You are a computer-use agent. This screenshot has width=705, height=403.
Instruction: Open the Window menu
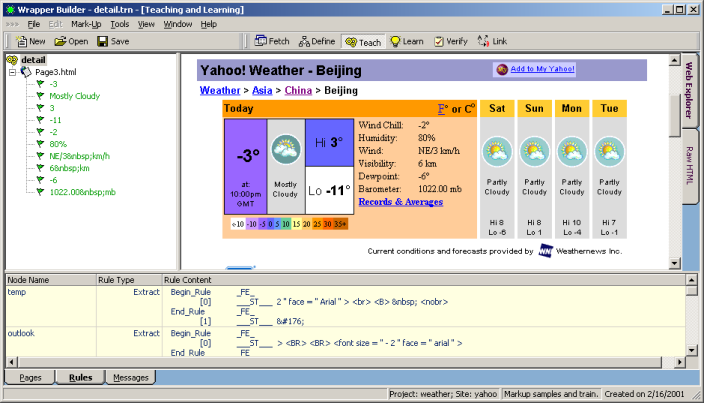178,24
